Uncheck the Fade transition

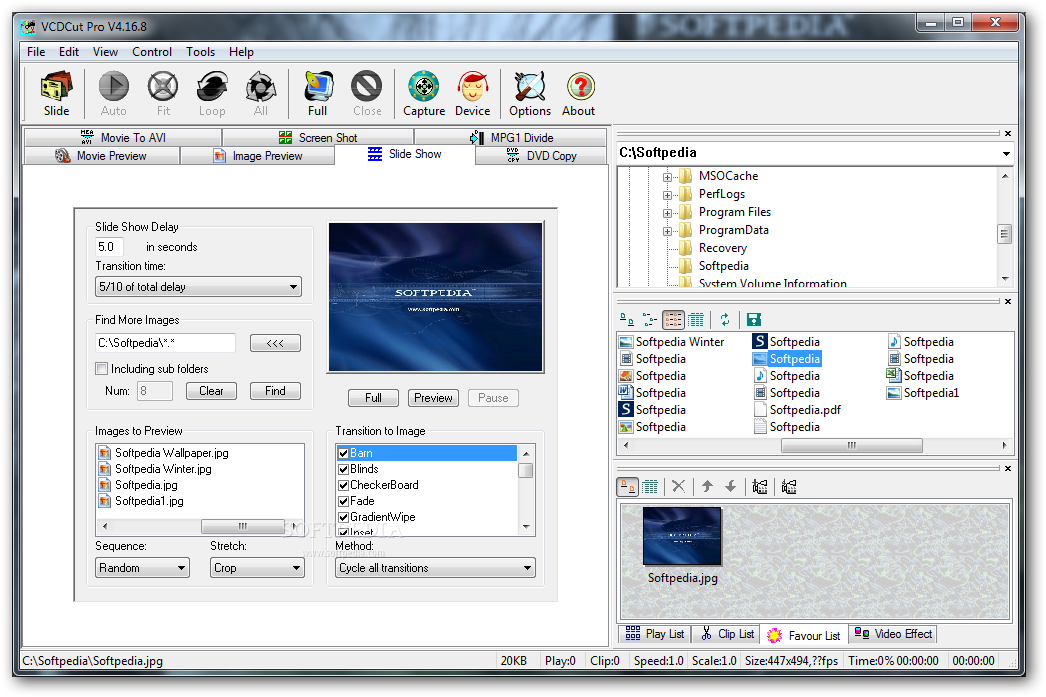pyautogui.click(x=344, y=502)
